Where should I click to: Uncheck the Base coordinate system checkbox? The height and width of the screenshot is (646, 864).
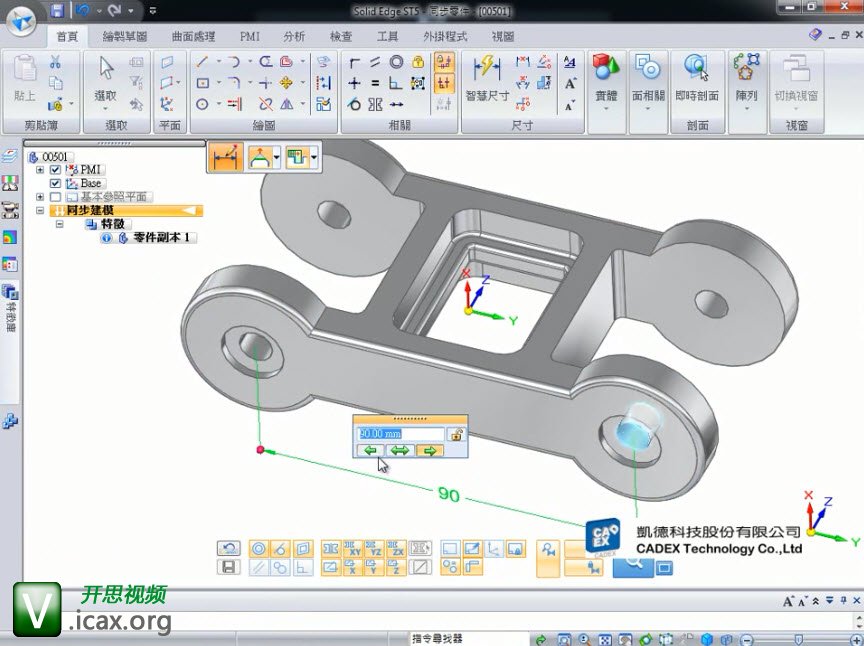pyautogui.click(x=56, y=184)
